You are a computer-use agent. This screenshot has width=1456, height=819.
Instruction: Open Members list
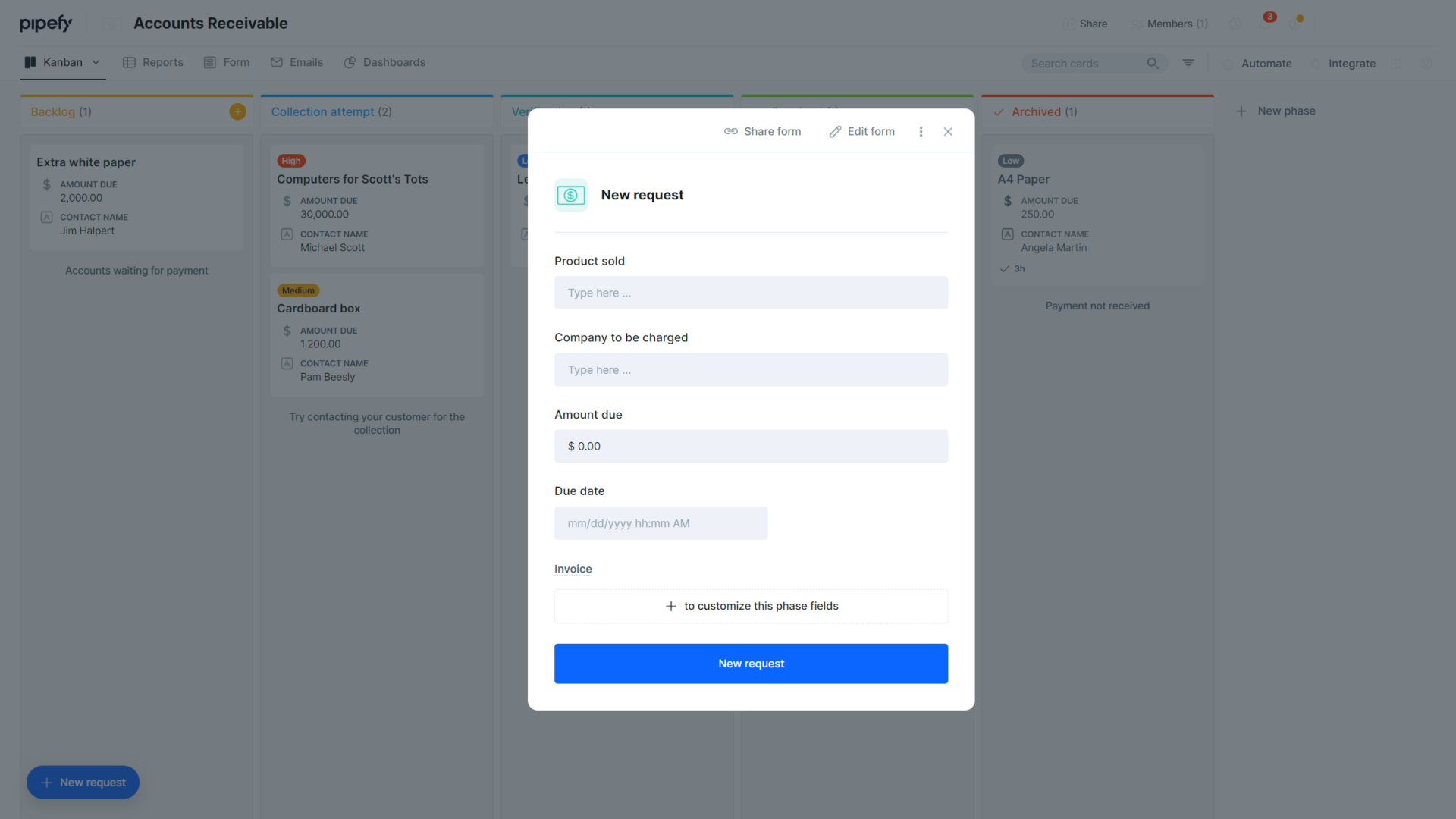click(1170, 24)
